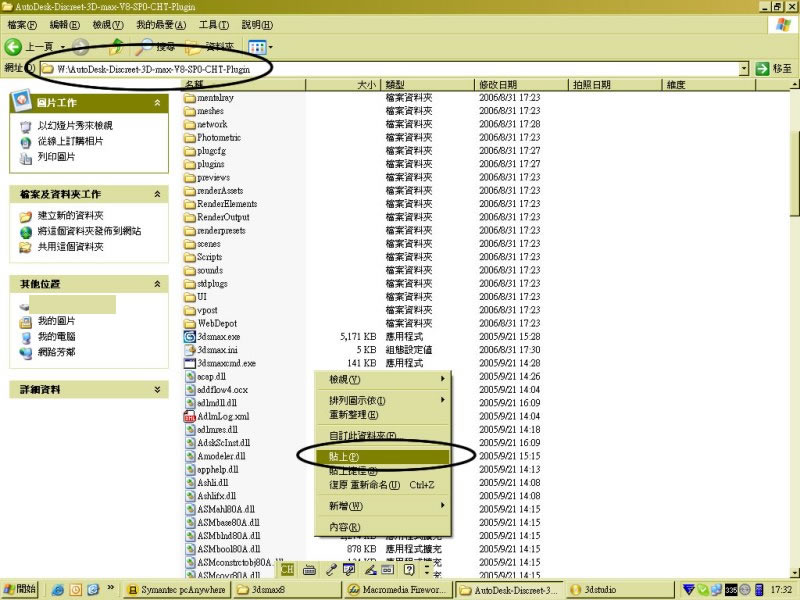Open the 說明(H) menu
Image resolution: width=800 pixels, height=600 pixels.
(257, 24)
